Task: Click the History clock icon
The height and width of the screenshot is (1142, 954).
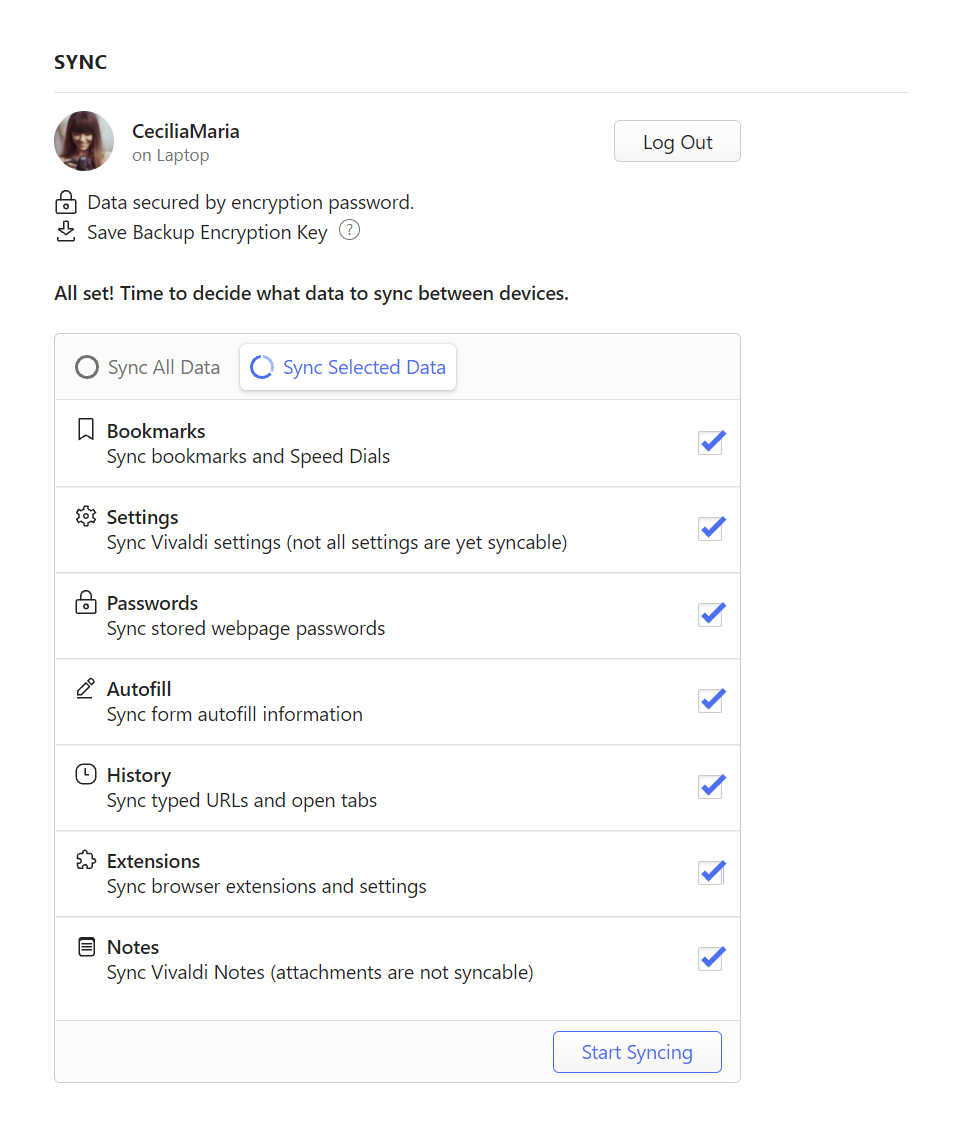Action: [86, 774]
